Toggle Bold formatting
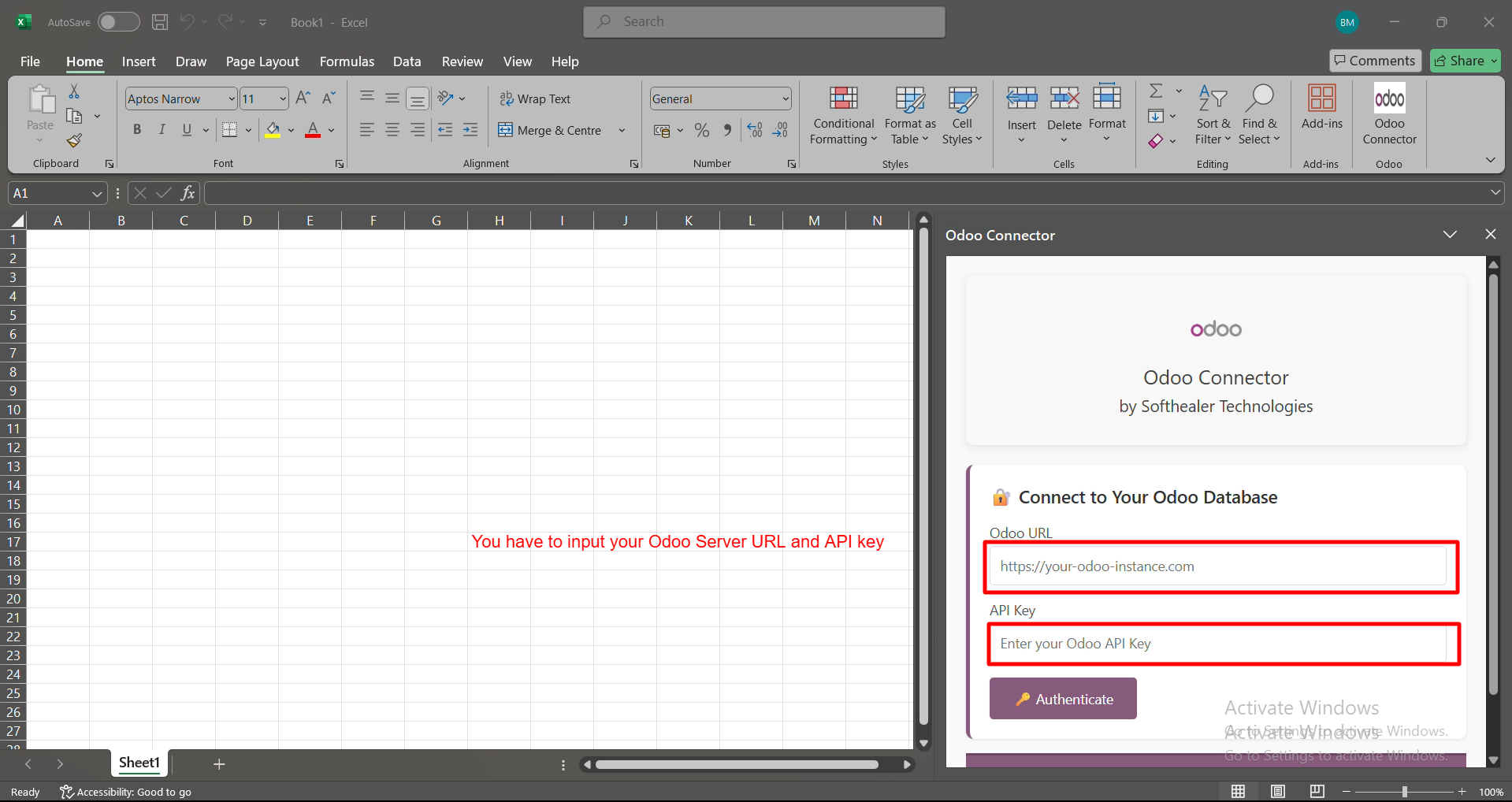 [137, 130]
